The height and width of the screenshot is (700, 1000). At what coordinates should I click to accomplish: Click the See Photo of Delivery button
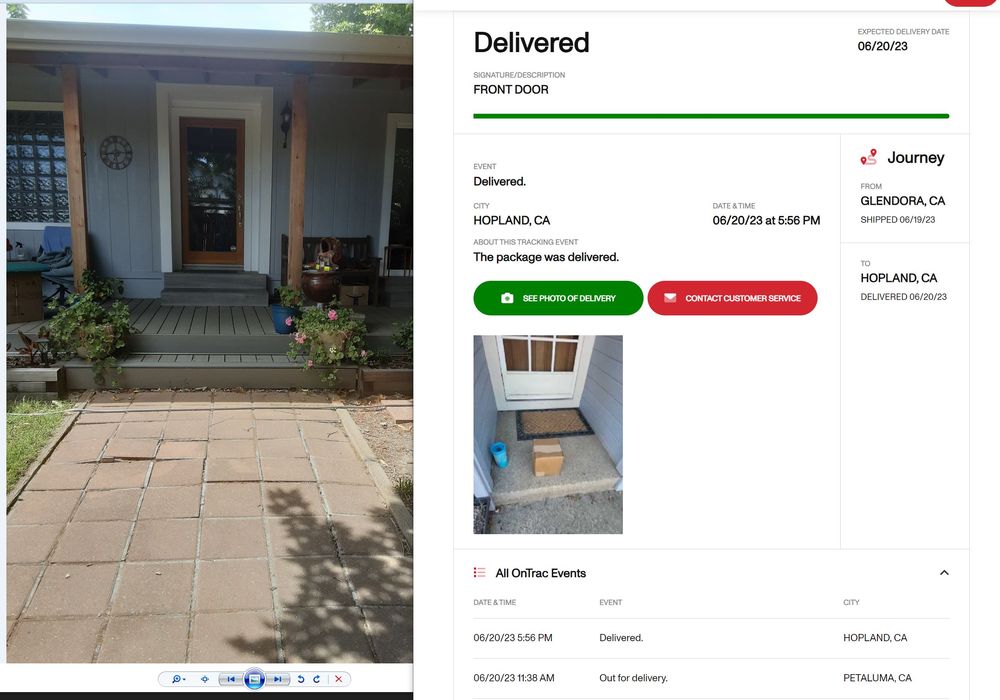pyautogui.click(x=558, y=298)
